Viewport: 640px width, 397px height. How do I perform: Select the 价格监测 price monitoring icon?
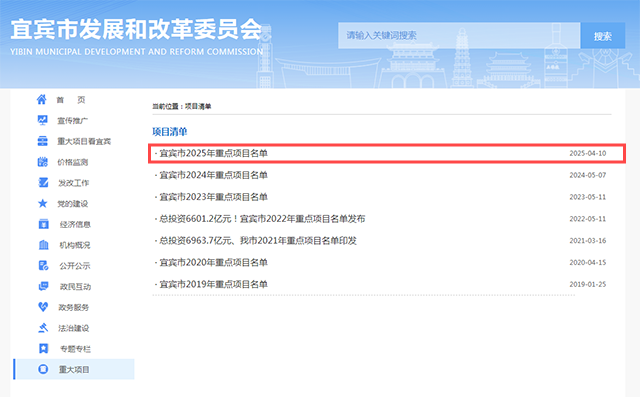click(x=42, y=162)
